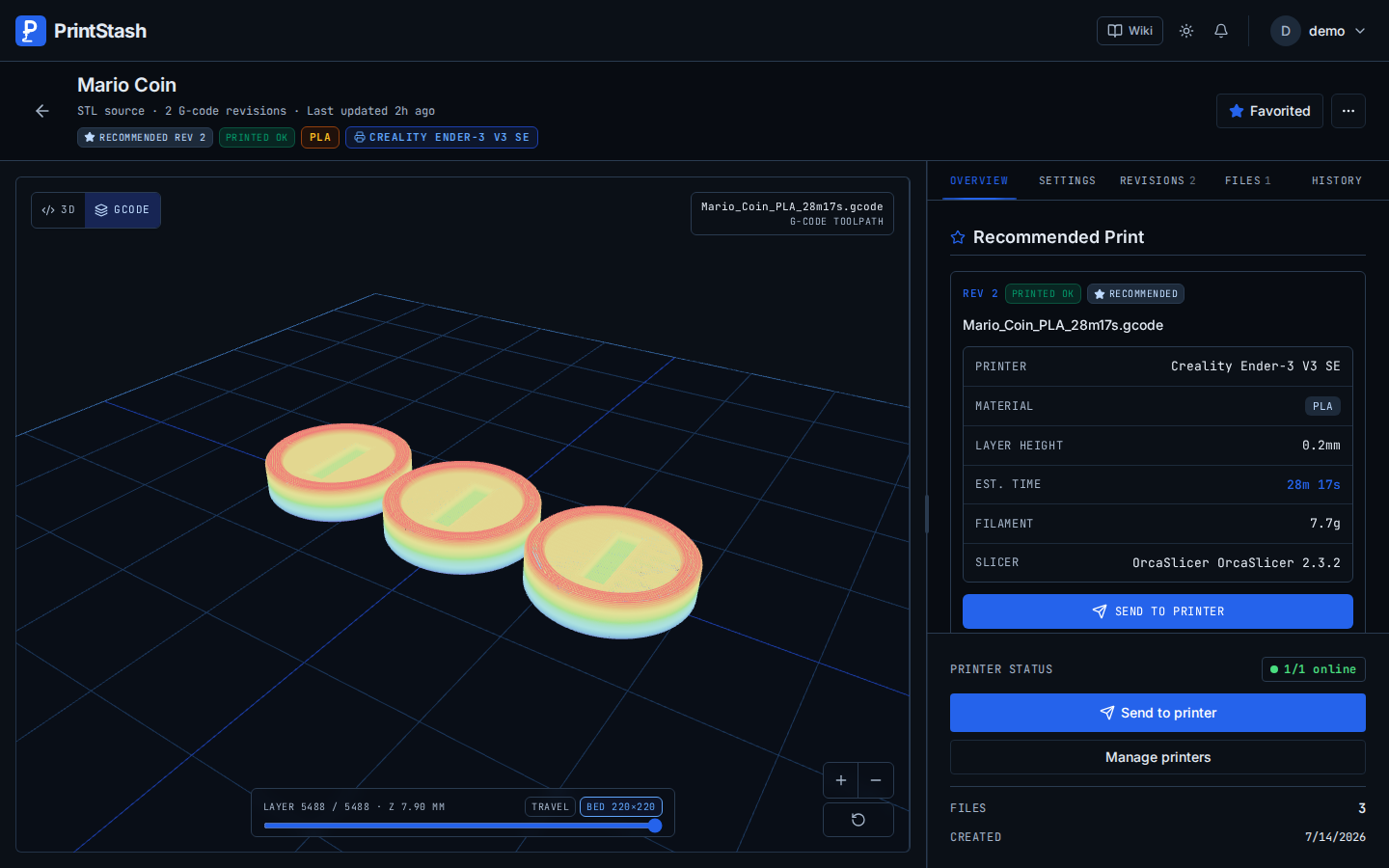The width and height of the screenshot is (1389, 868).
Task: Click the uppercase SEND TO PRINTER button
Action: click(1157, 611)
